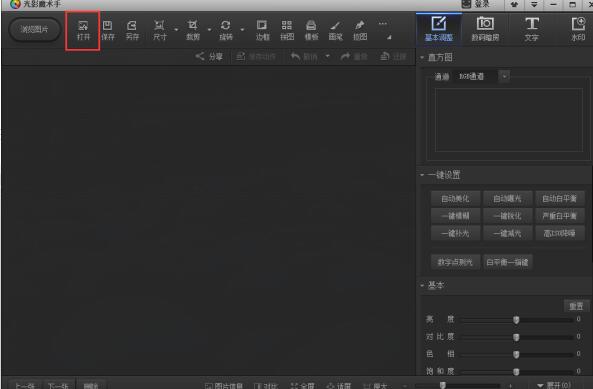Open the 模板 template tool
The height and width of the screenshot is (389, 593).
[x=311, y=30]
